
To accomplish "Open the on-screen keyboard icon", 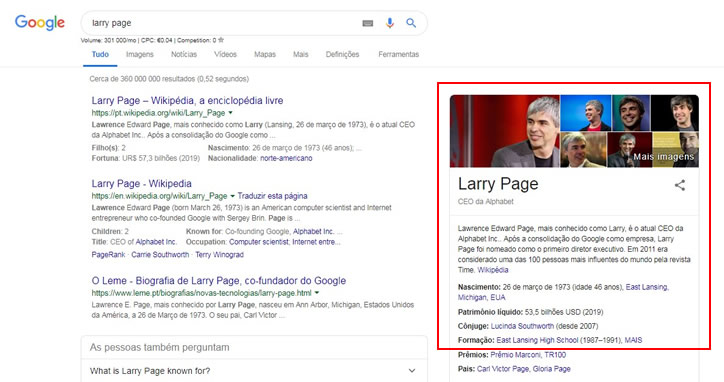I will point(368,23).
